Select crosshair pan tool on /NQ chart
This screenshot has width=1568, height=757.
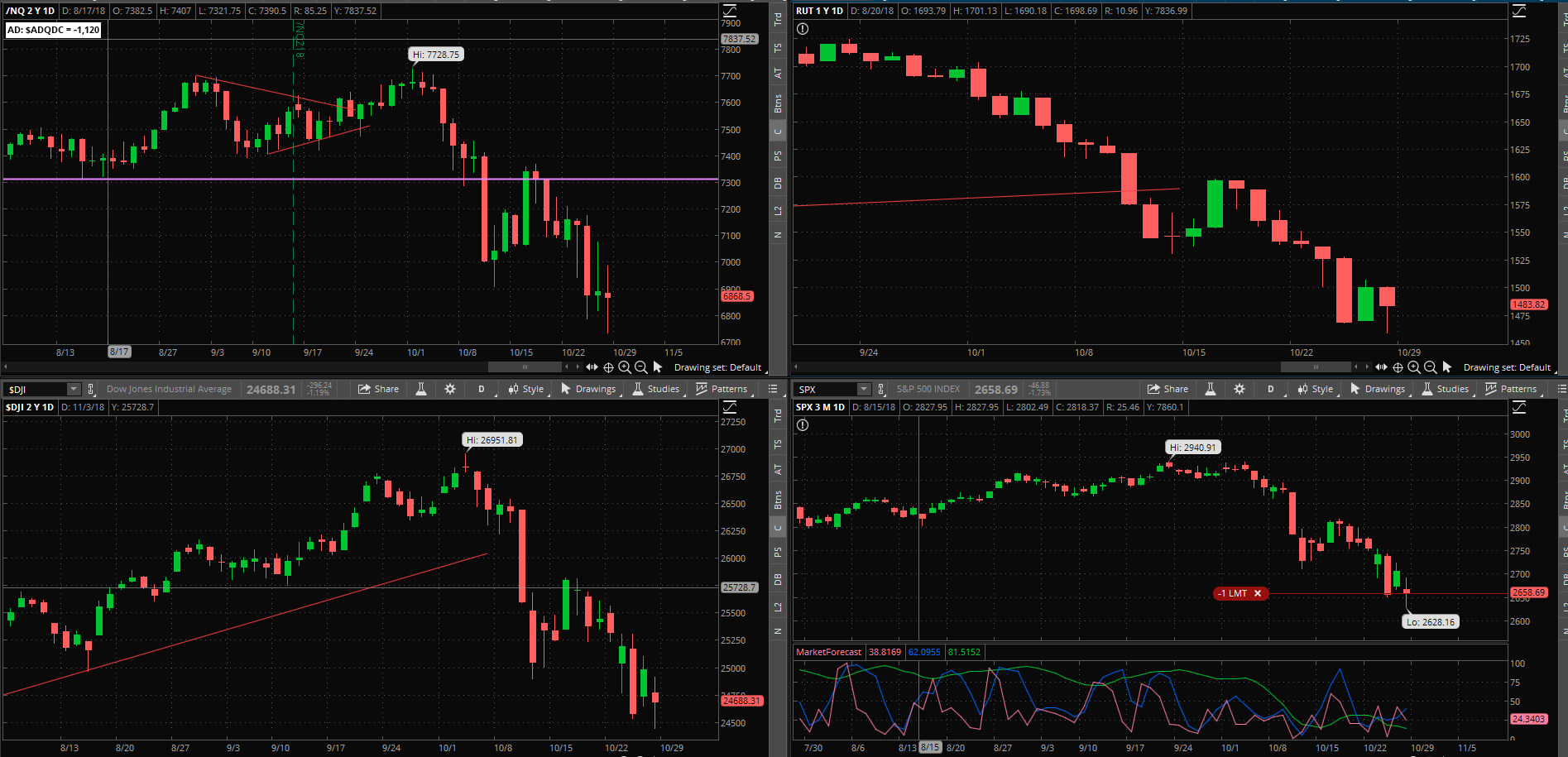pos(608,367)
